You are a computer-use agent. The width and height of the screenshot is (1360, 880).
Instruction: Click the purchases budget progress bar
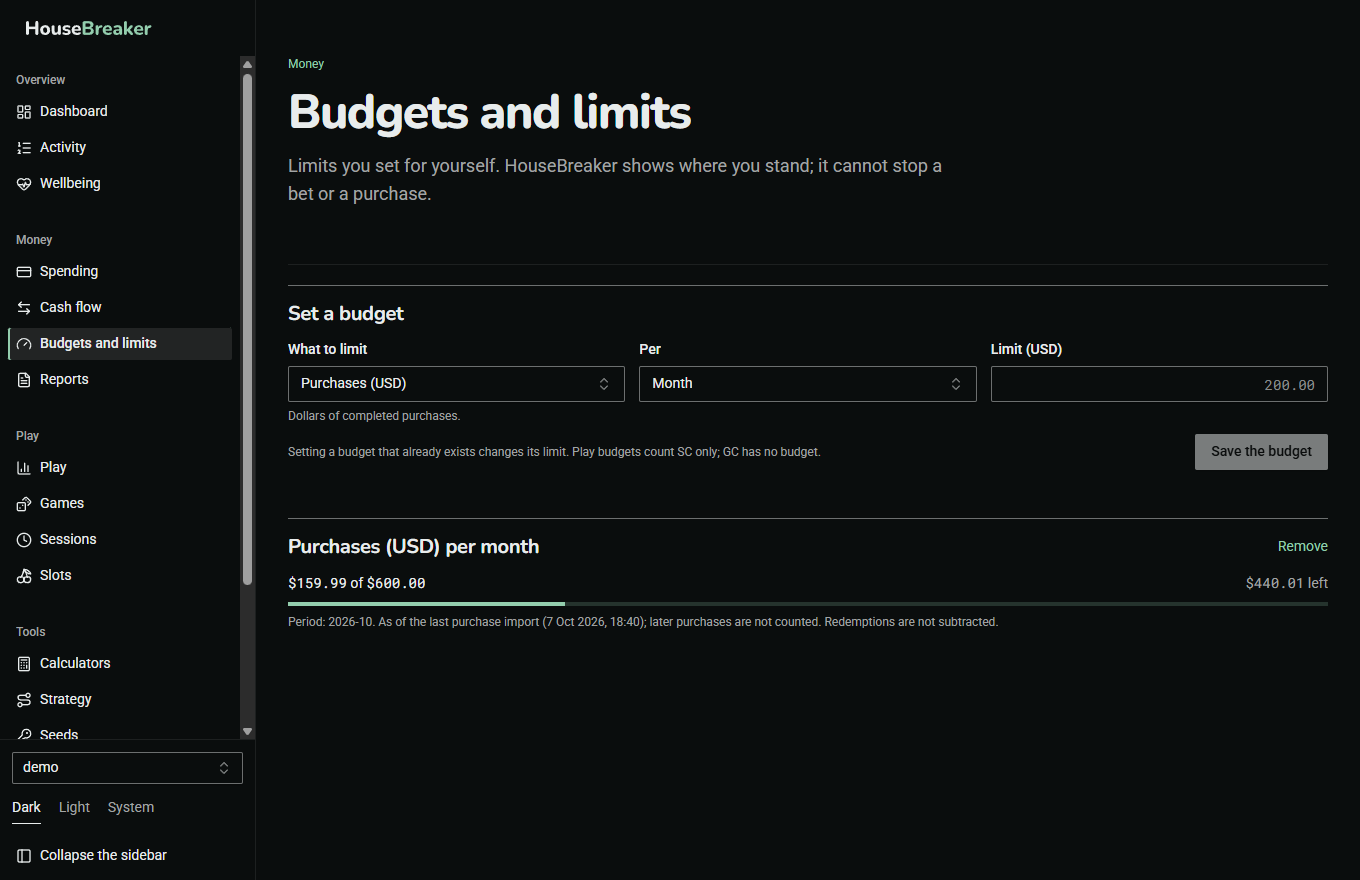coord(808,604)
